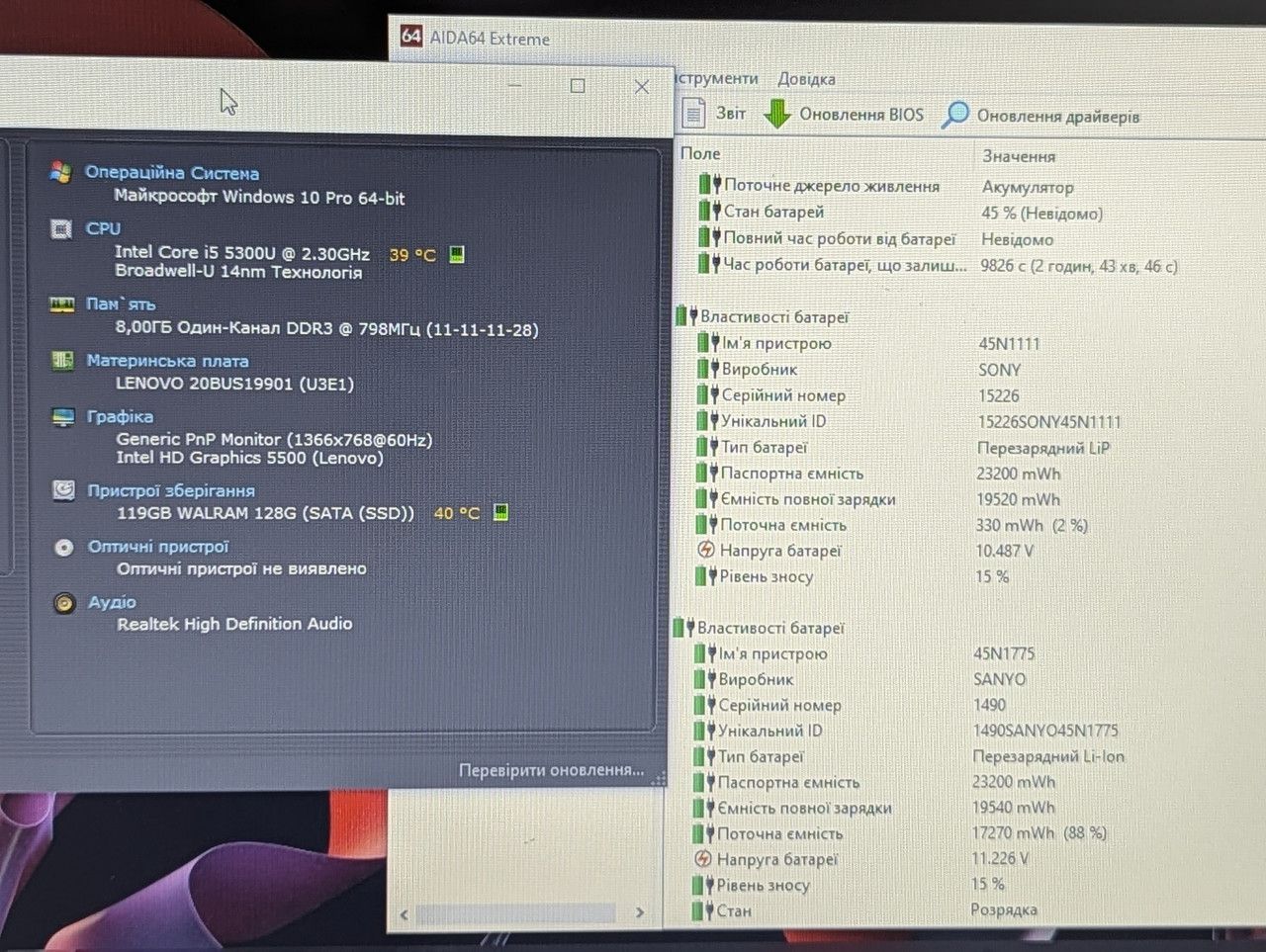Select the Realtek High Definition Audio text
This screenshot has width=1266, height=952.
tap(234, 624)
